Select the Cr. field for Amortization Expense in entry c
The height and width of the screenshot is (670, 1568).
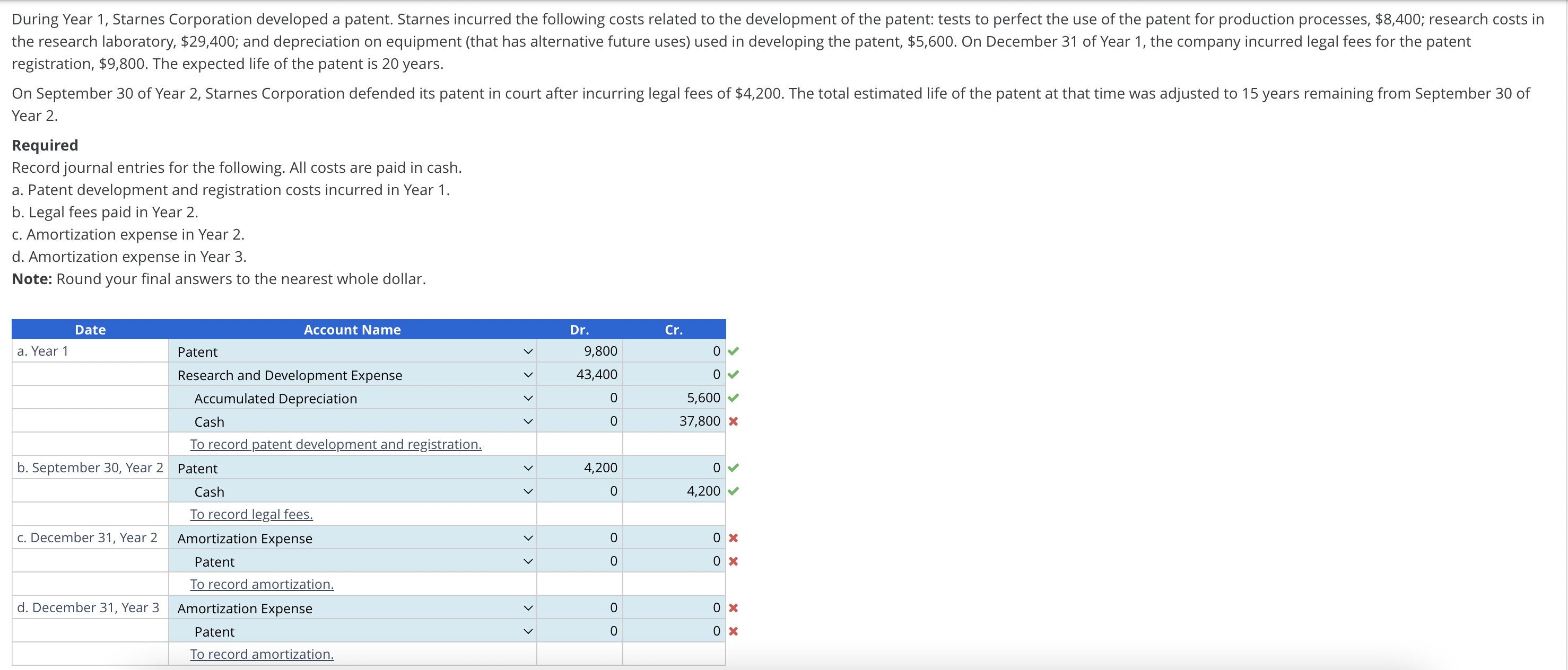[x=674, y=537]
